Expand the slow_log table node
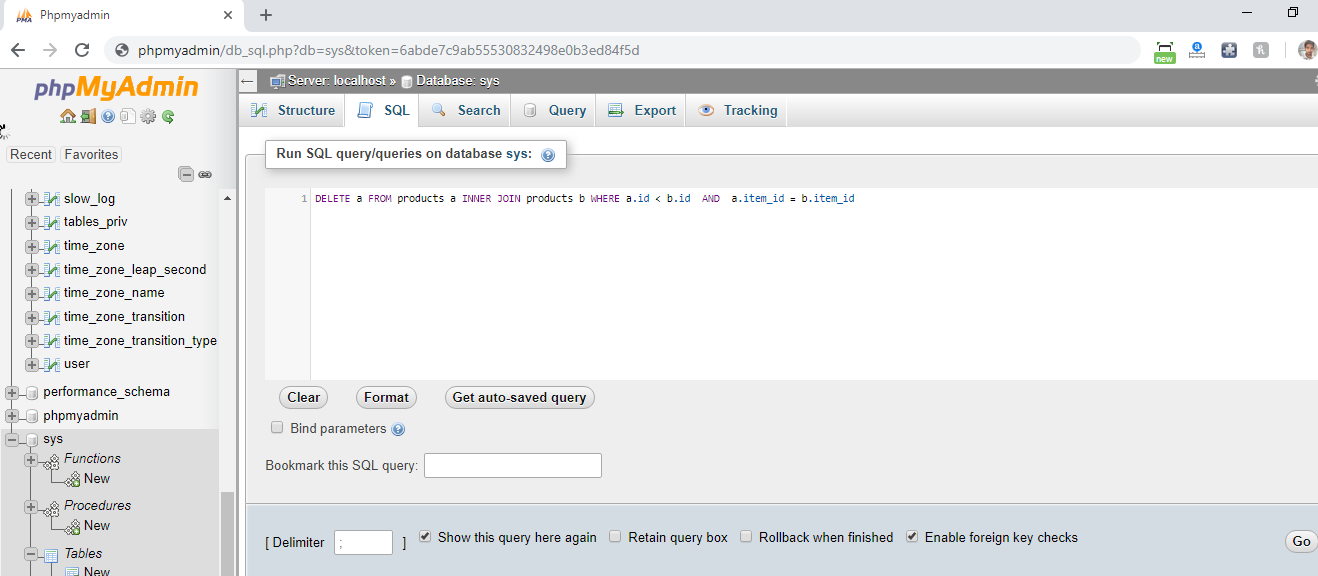Screen dimensions: 1318x576 (x=31, y=199)
